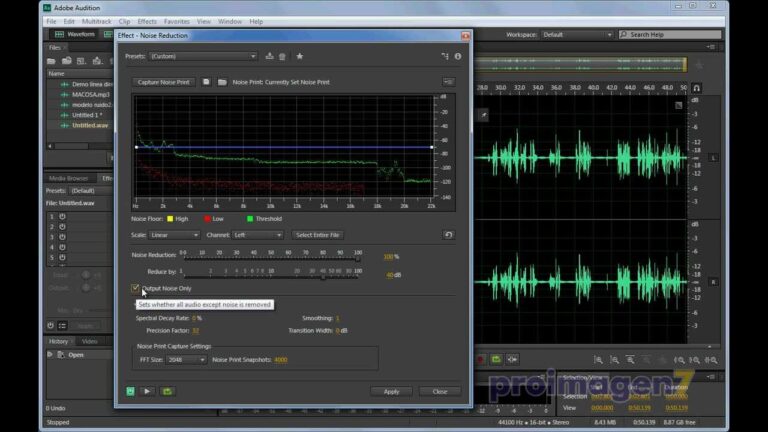Open the Effects menu

pos(147,22)
